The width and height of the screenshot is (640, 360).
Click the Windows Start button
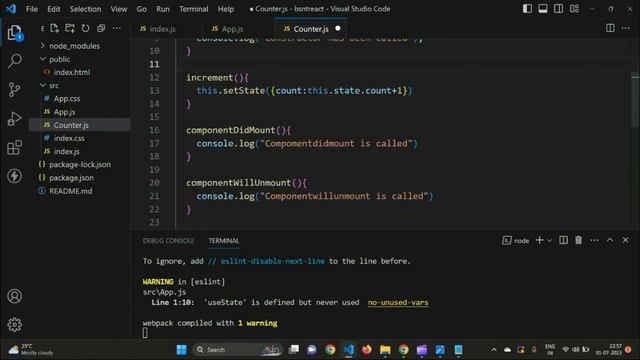pyautogui.click(x=181, y=349)
